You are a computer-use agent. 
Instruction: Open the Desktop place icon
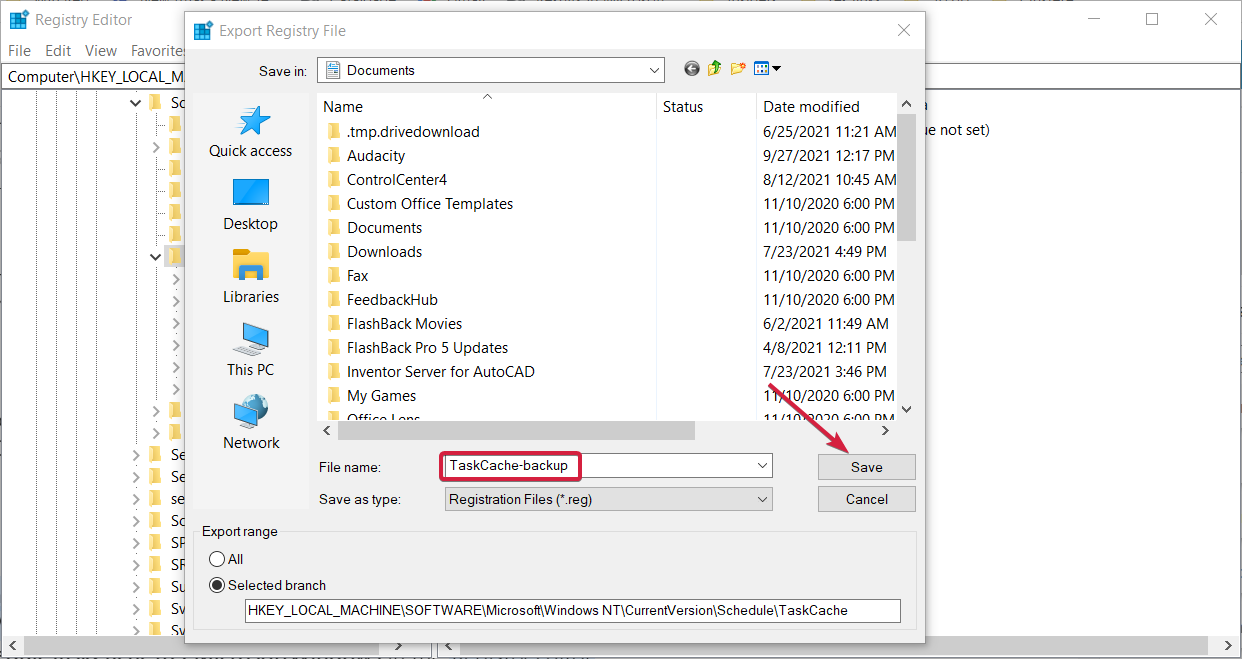(251, 194)
